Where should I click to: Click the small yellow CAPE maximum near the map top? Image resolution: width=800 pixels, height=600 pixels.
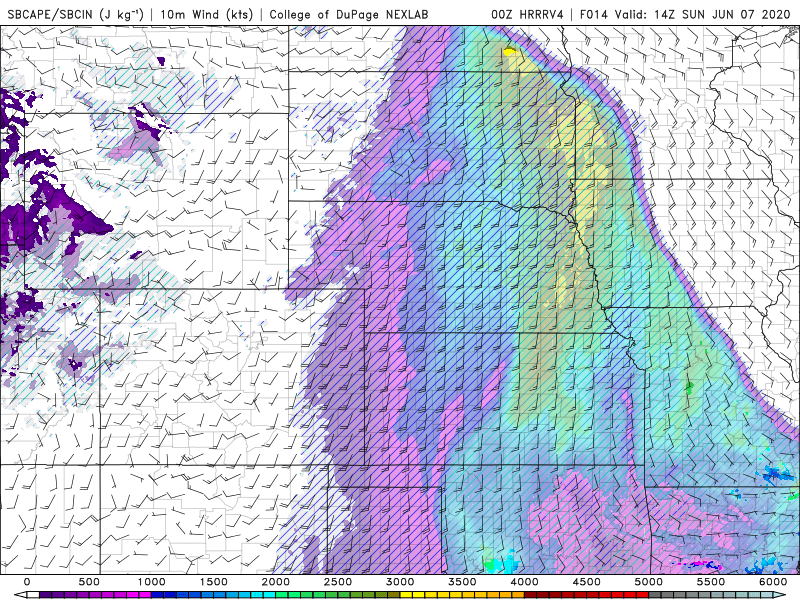[x=509, y=52]
